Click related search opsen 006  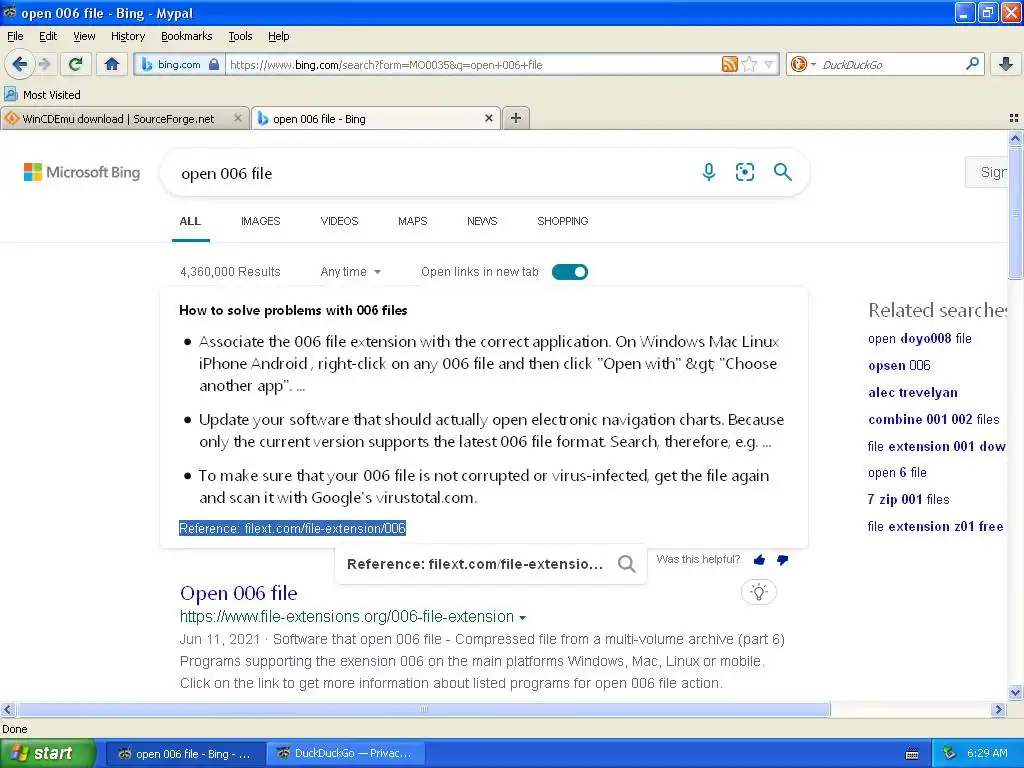[899, 365]
